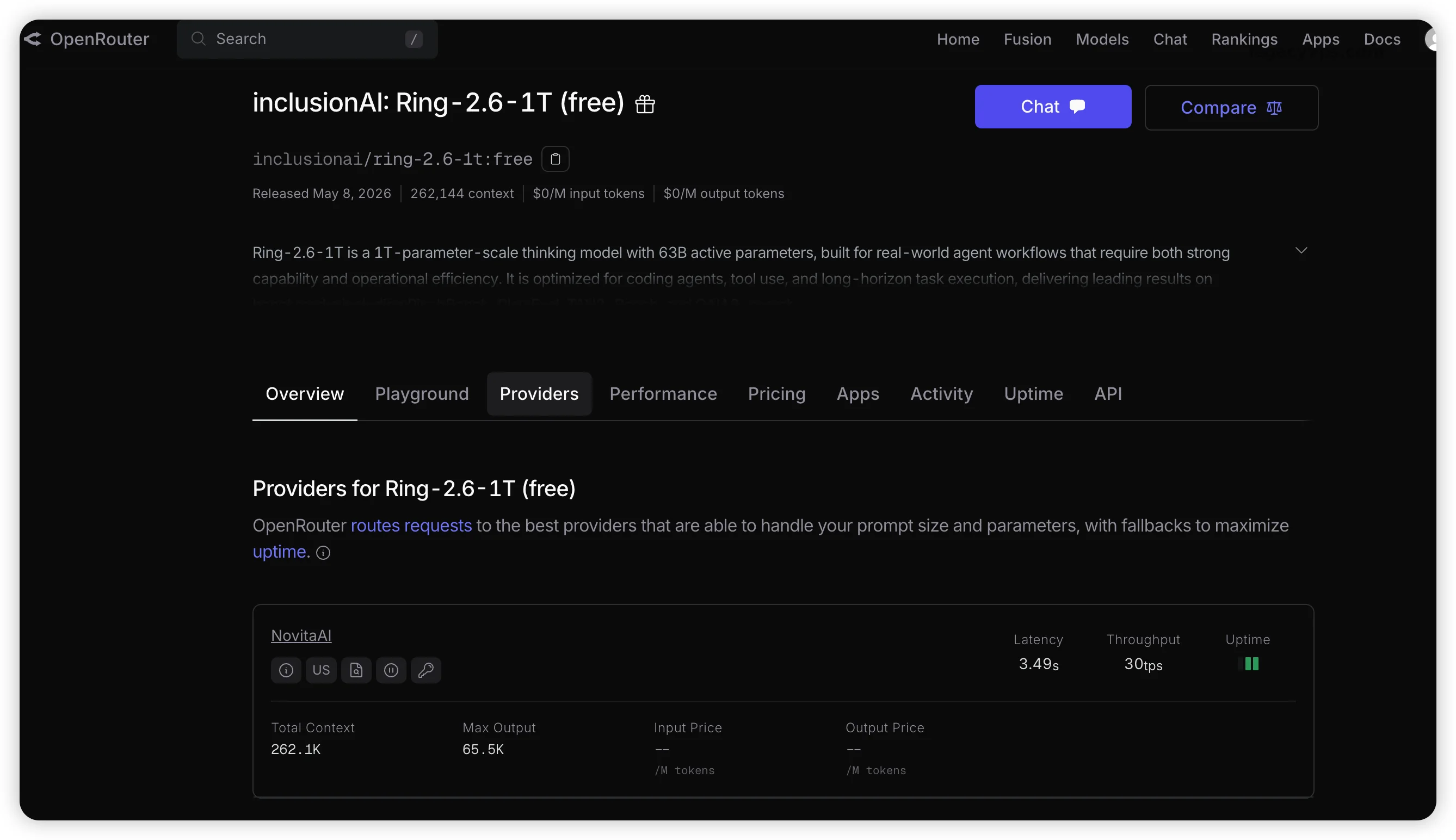Open the user avatar in the top bar
The image size is (1456, 840).
(1430, 39)
